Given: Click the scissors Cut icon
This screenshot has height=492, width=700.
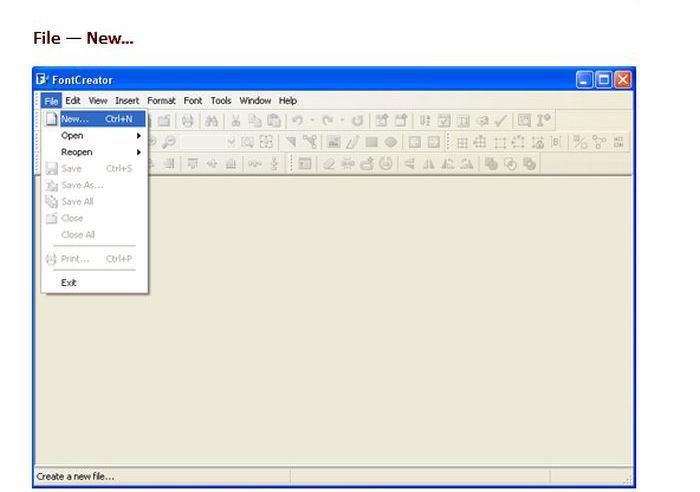Looking at the screenshot, I should point(236,119).
